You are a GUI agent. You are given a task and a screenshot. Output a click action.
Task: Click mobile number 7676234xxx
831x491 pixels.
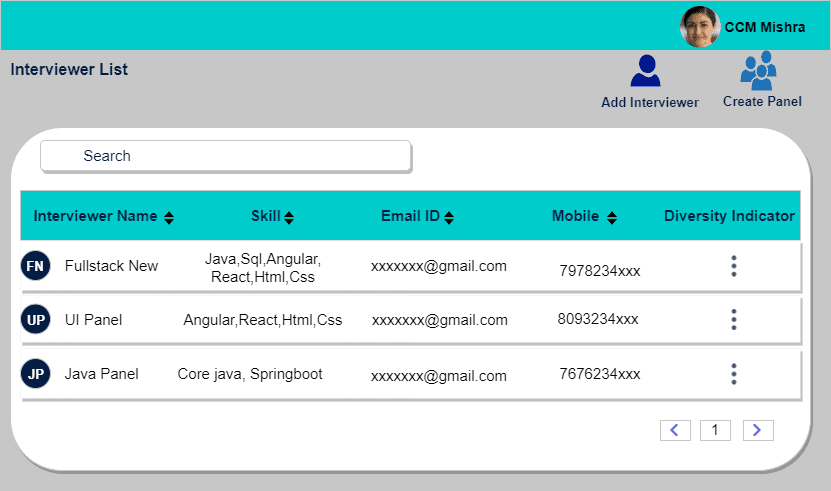[x=600, y=374]
